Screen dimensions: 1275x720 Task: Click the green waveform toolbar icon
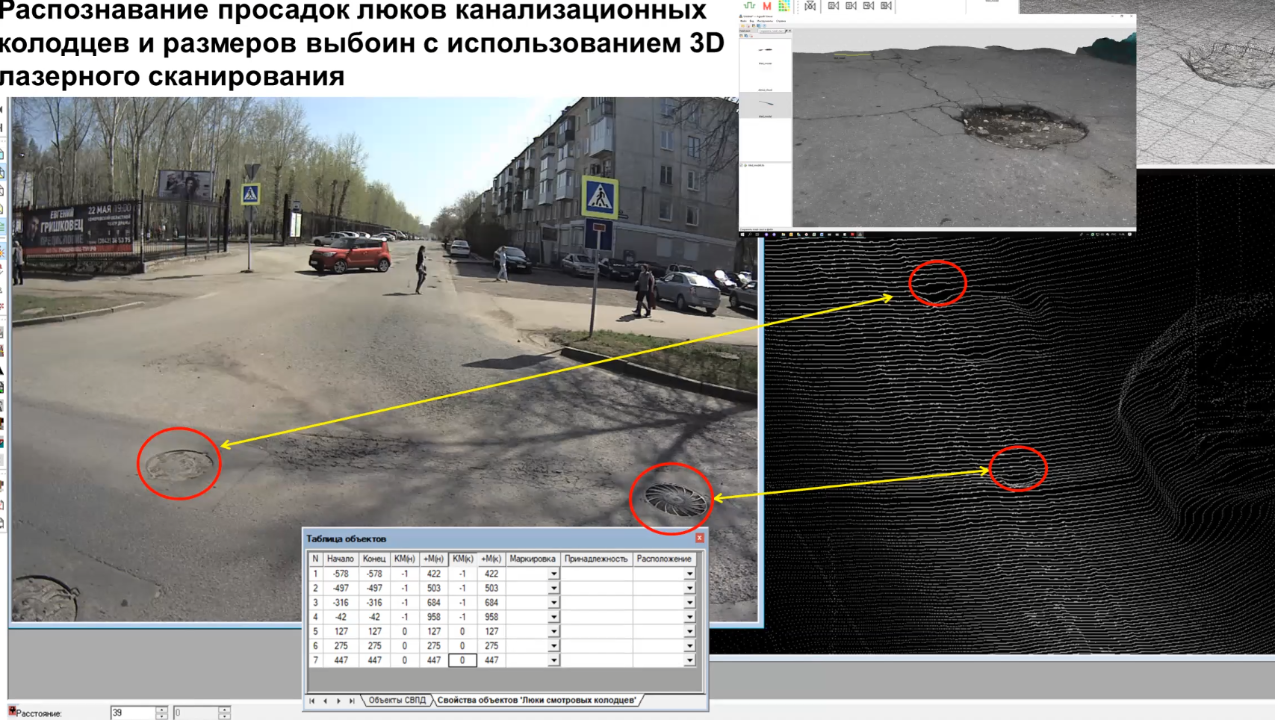(750, 6)
